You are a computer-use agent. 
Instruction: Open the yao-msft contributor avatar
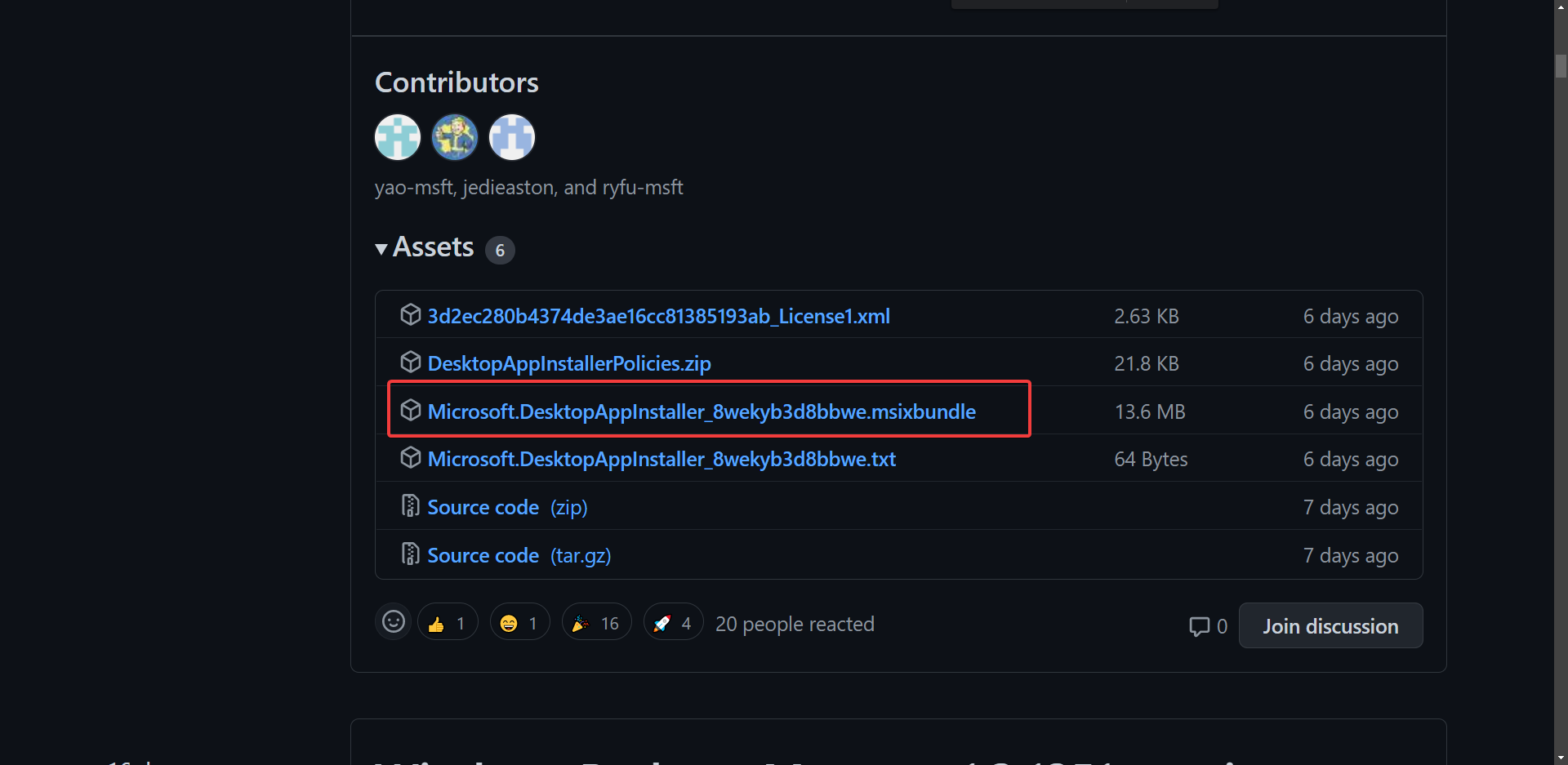398,137
